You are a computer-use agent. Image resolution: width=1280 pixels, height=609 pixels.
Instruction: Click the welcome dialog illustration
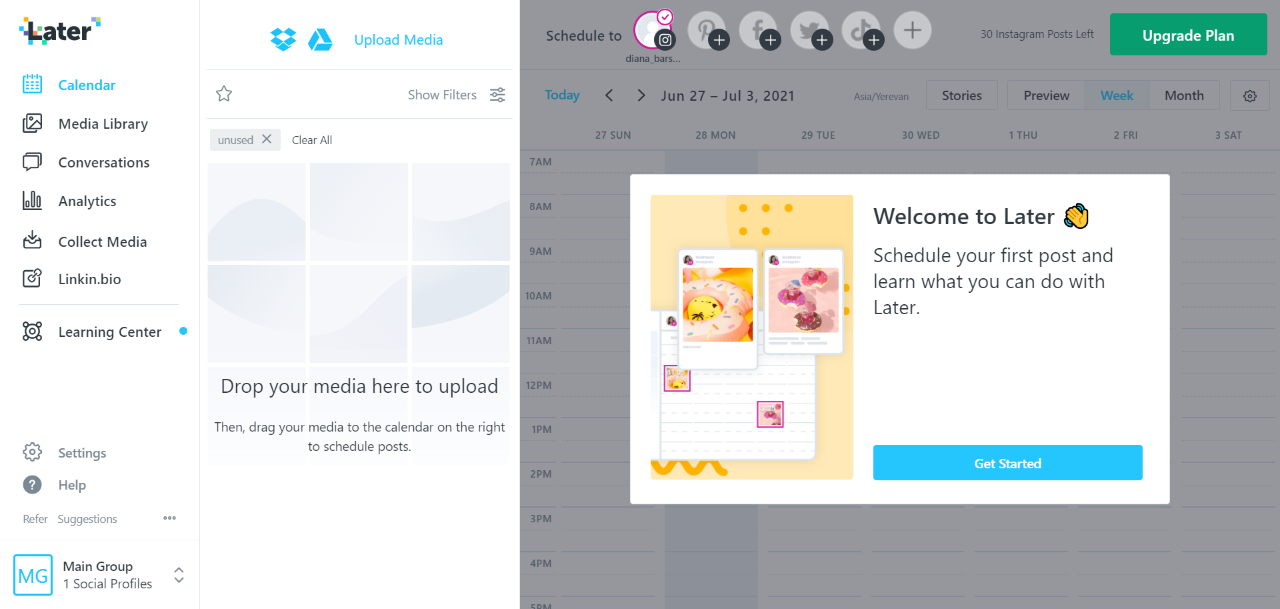(752, 337)
